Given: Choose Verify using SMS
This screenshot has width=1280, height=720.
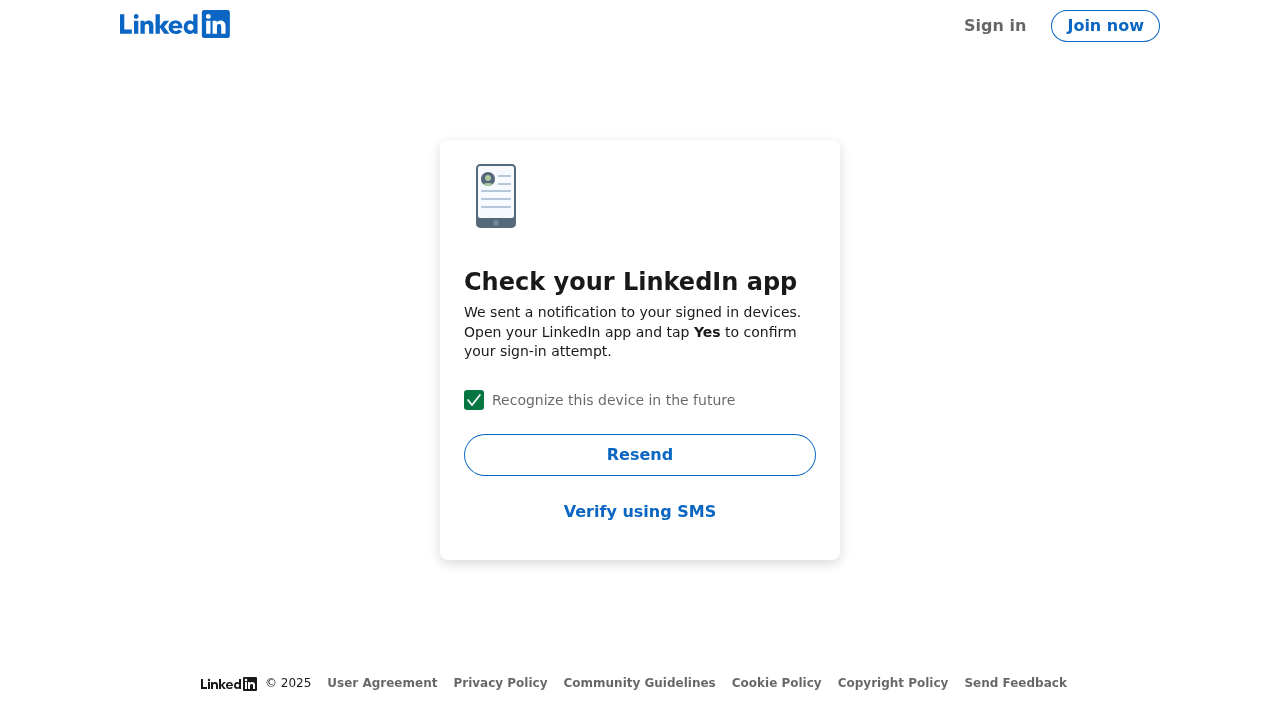Looking at the screenshot, I should (640, 512).
